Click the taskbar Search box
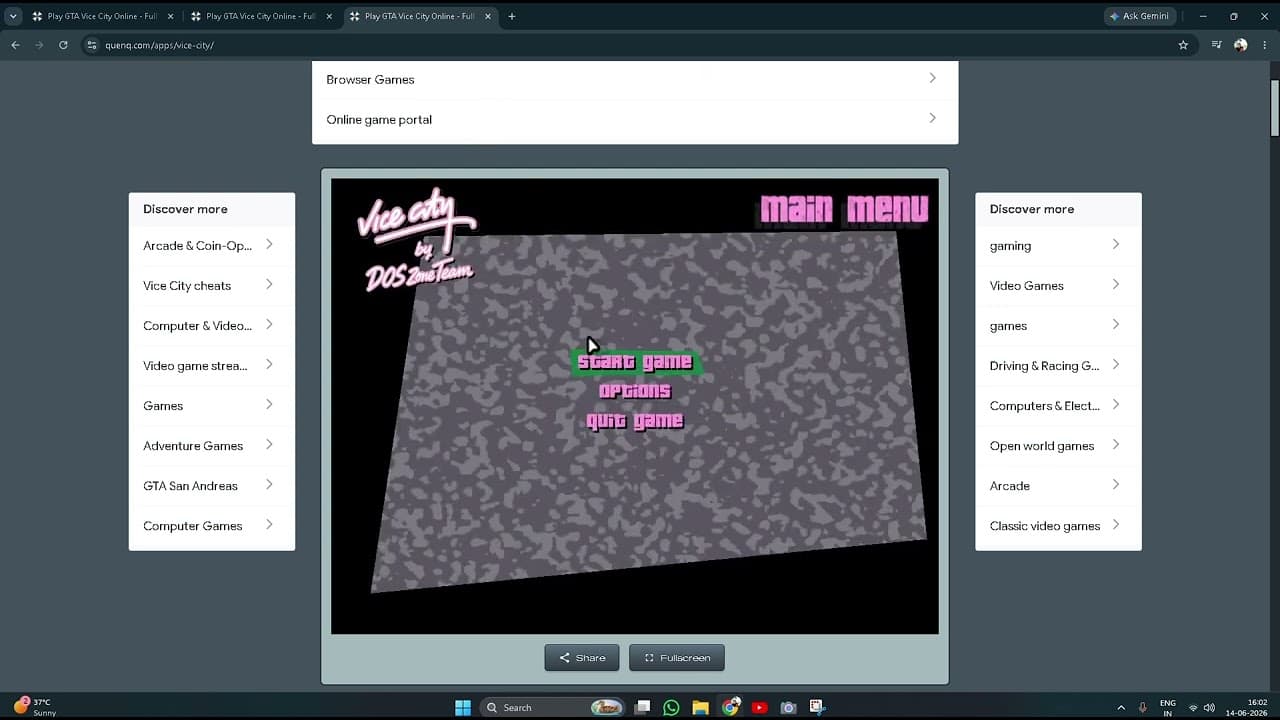 (x=552, y=707)
